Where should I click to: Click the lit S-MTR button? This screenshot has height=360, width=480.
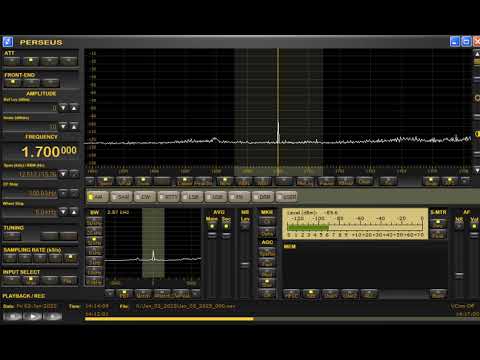click(438, 222)
